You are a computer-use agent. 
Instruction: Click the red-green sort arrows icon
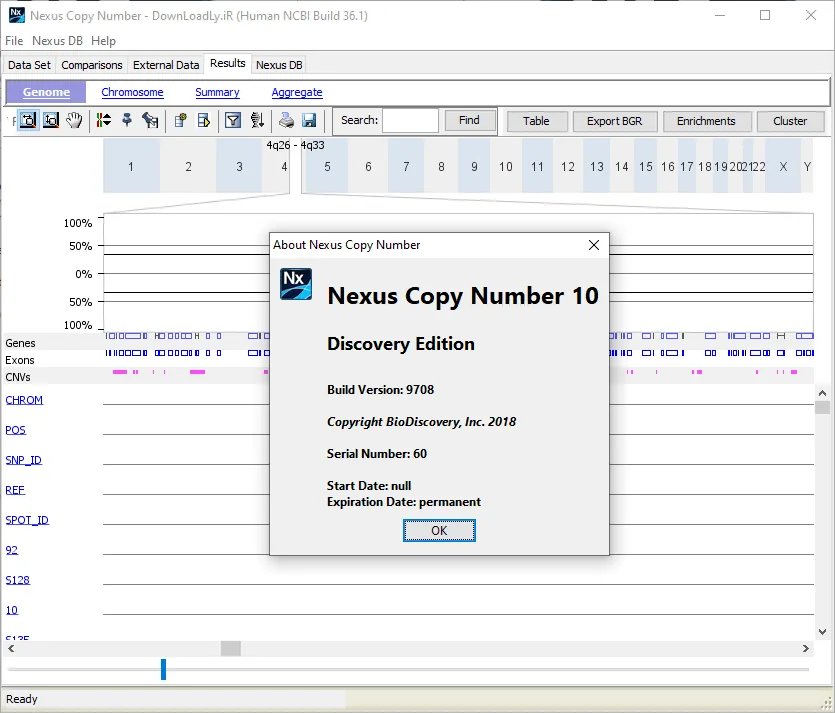pos(104,120)
